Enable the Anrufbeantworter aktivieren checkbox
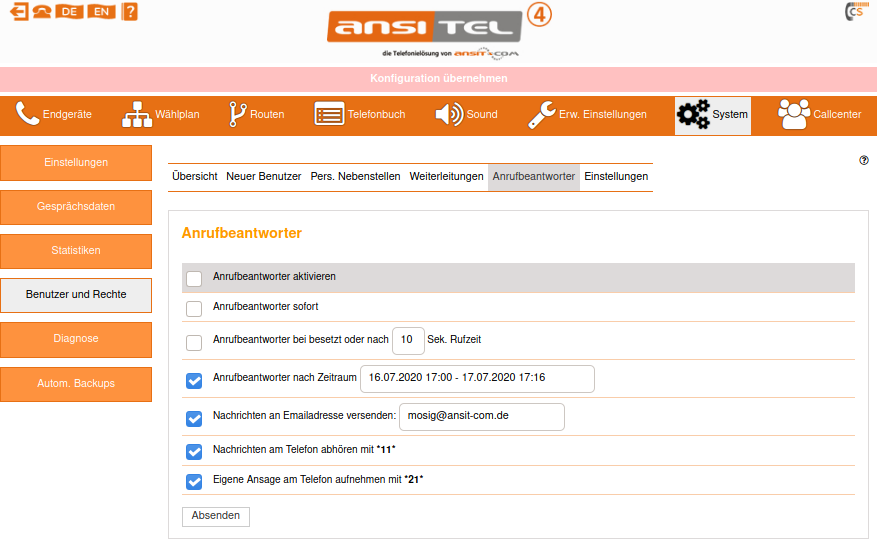877x552 pixels. point(194,278)
